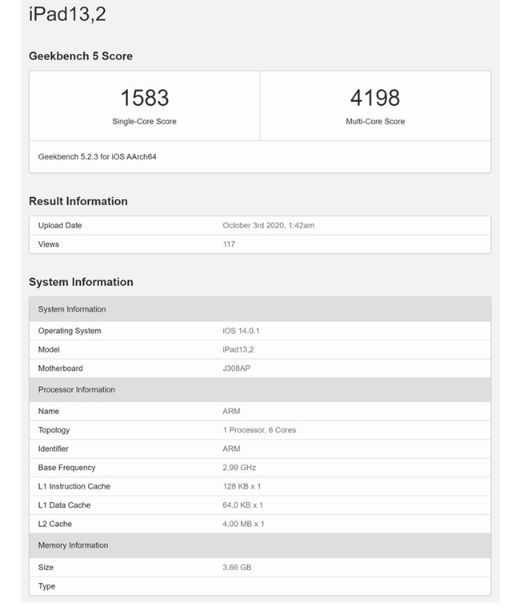Select the Motherboard J308AP value
529x613 pixels.
click(237, 368)
